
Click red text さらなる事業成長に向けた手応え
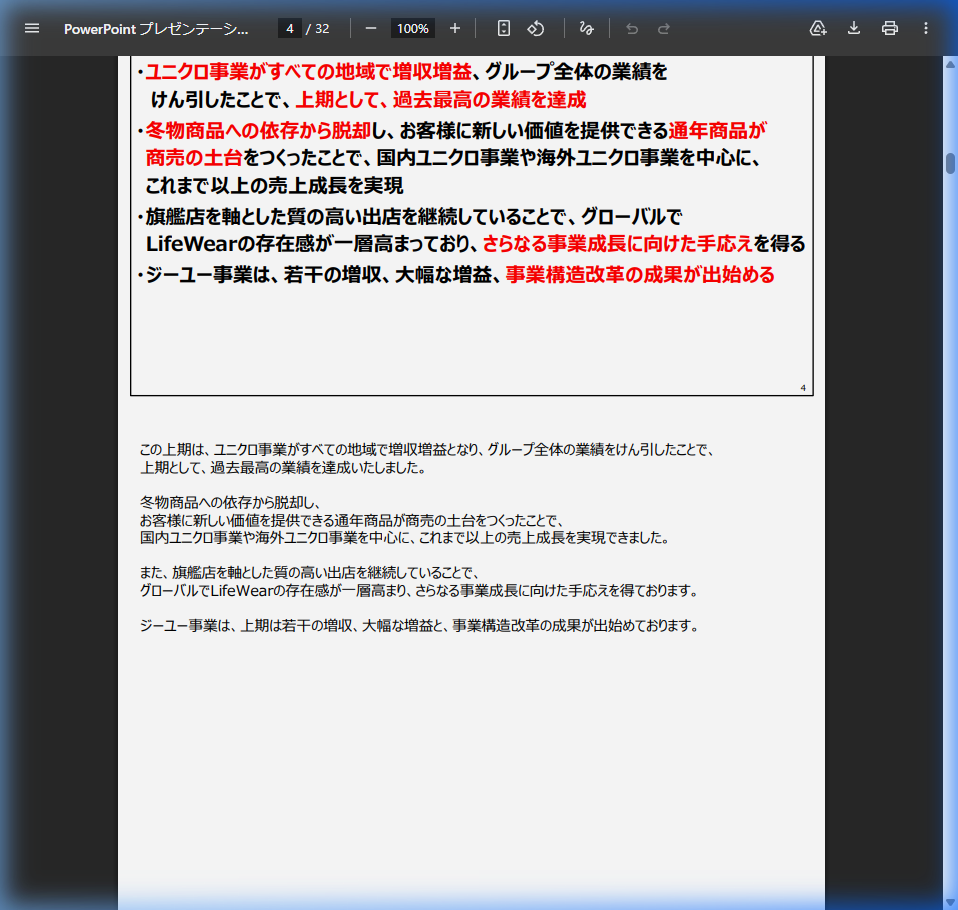point(618,244)
